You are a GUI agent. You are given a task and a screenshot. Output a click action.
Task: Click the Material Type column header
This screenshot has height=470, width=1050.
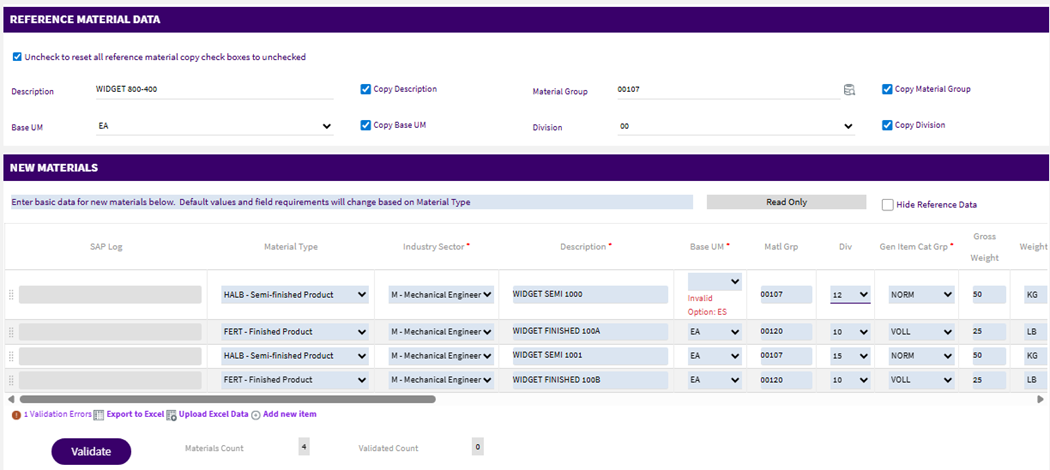(291, 246)
